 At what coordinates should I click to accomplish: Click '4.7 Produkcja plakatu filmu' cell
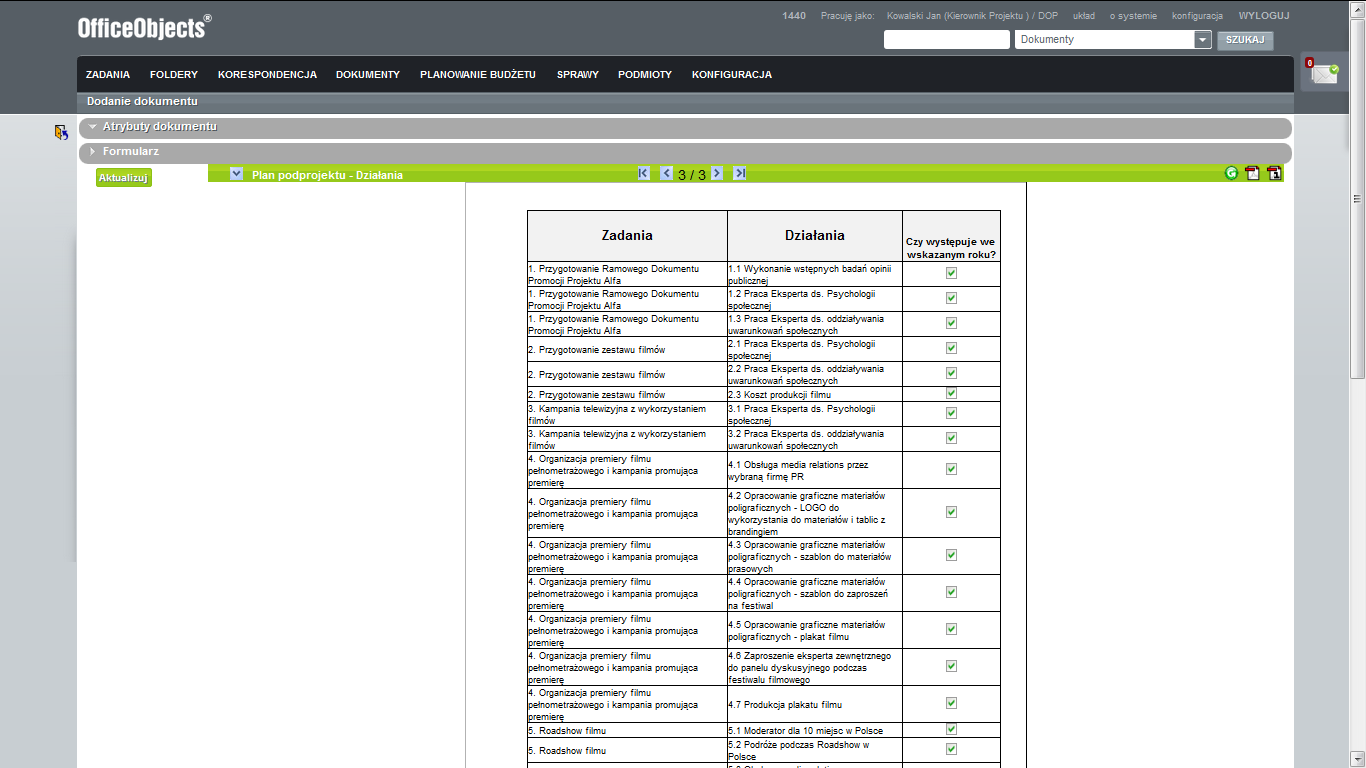pos(815,704)
